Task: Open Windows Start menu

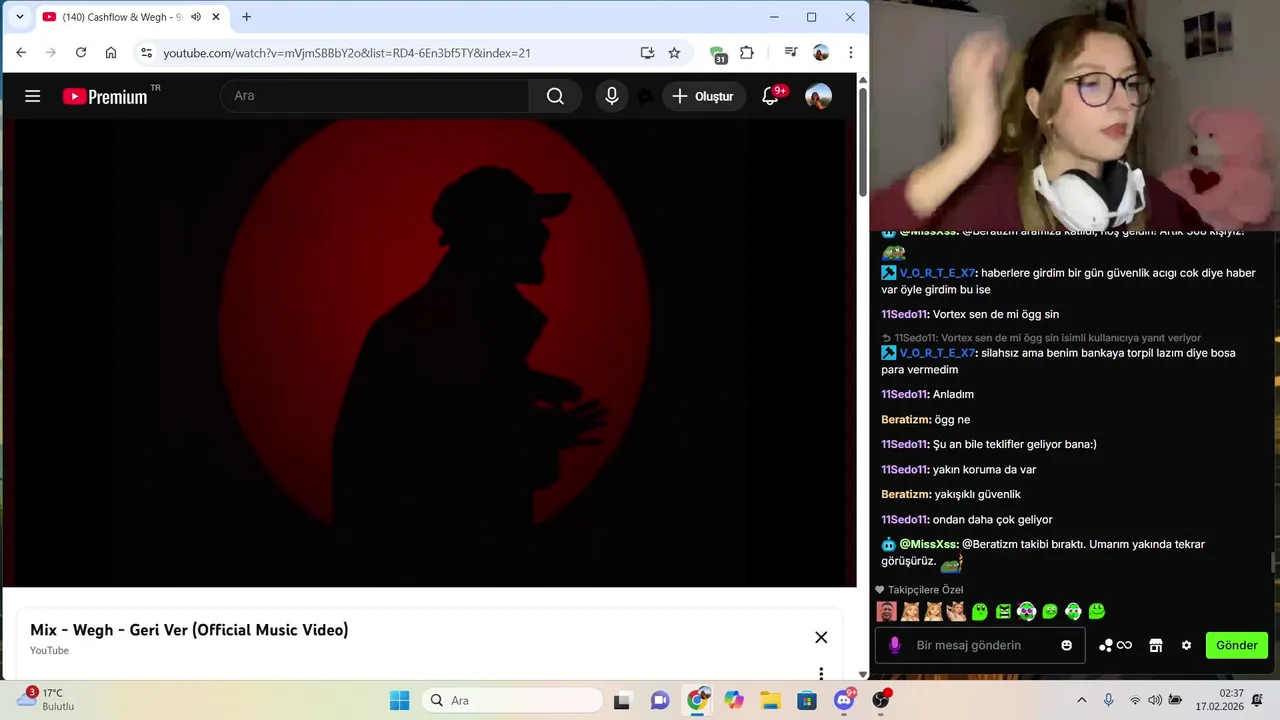Action: (399, 700)
